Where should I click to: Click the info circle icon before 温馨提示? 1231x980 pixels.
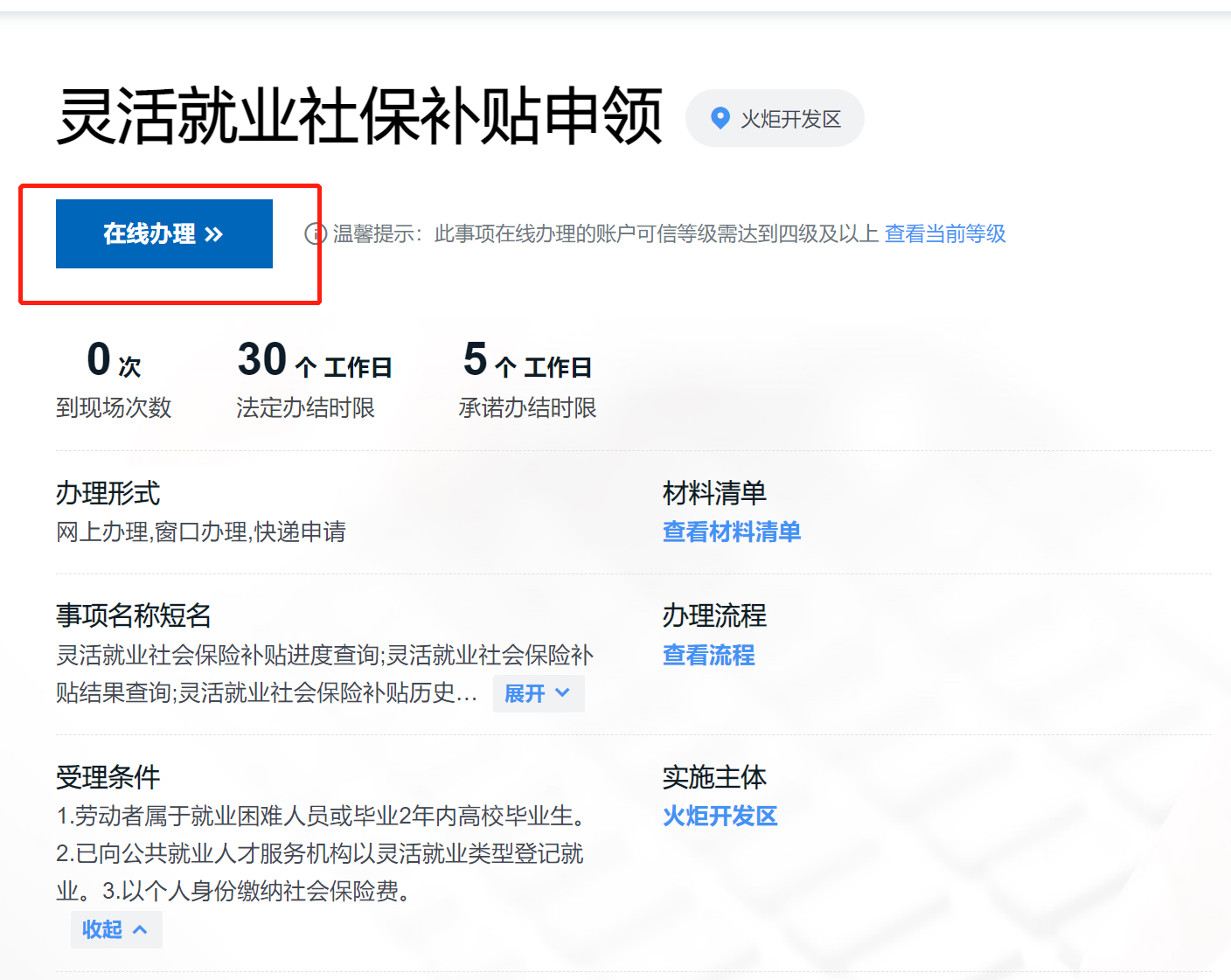315,233
